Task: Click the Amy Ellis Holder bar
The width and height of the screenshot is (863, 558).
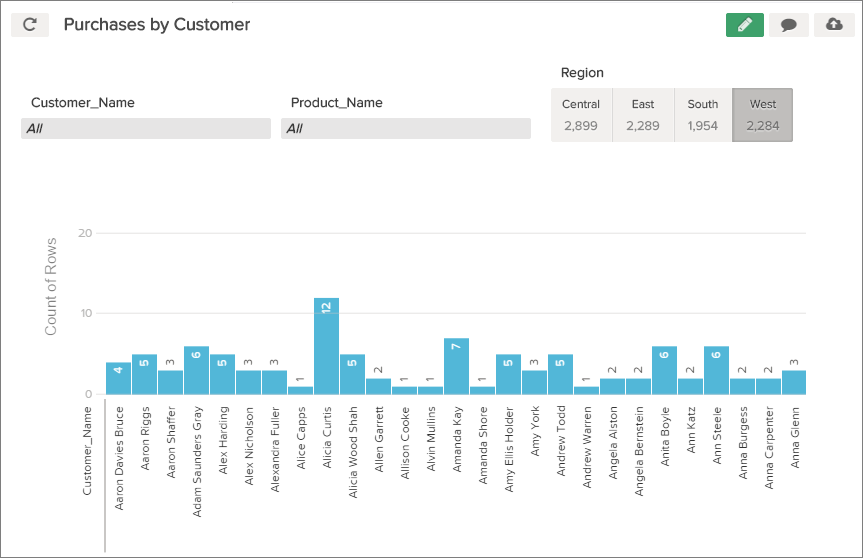Action: [x=508, y=374]
